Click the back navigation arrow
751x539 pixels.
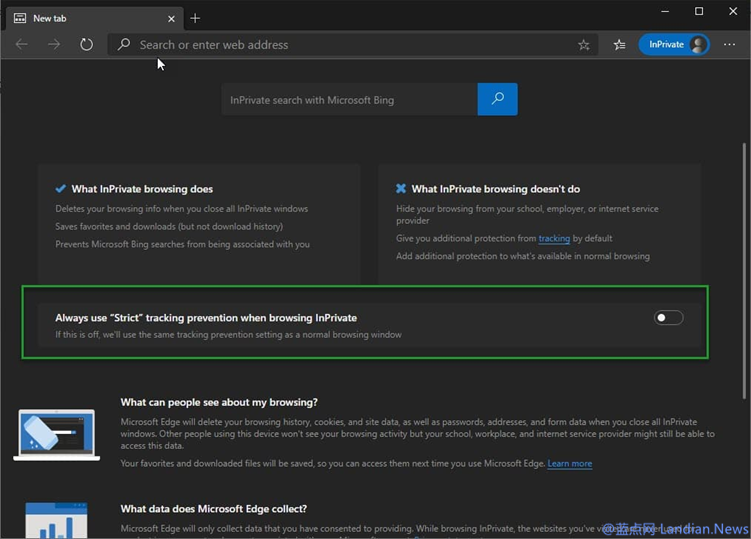tap(22, 44)
